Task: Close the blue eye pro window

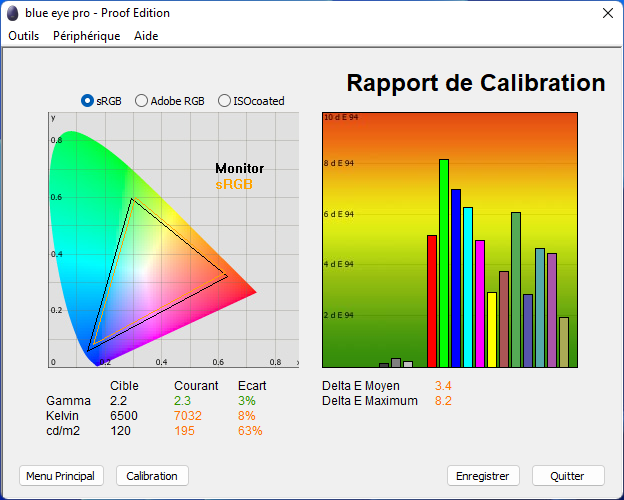Action: point(606,13)
